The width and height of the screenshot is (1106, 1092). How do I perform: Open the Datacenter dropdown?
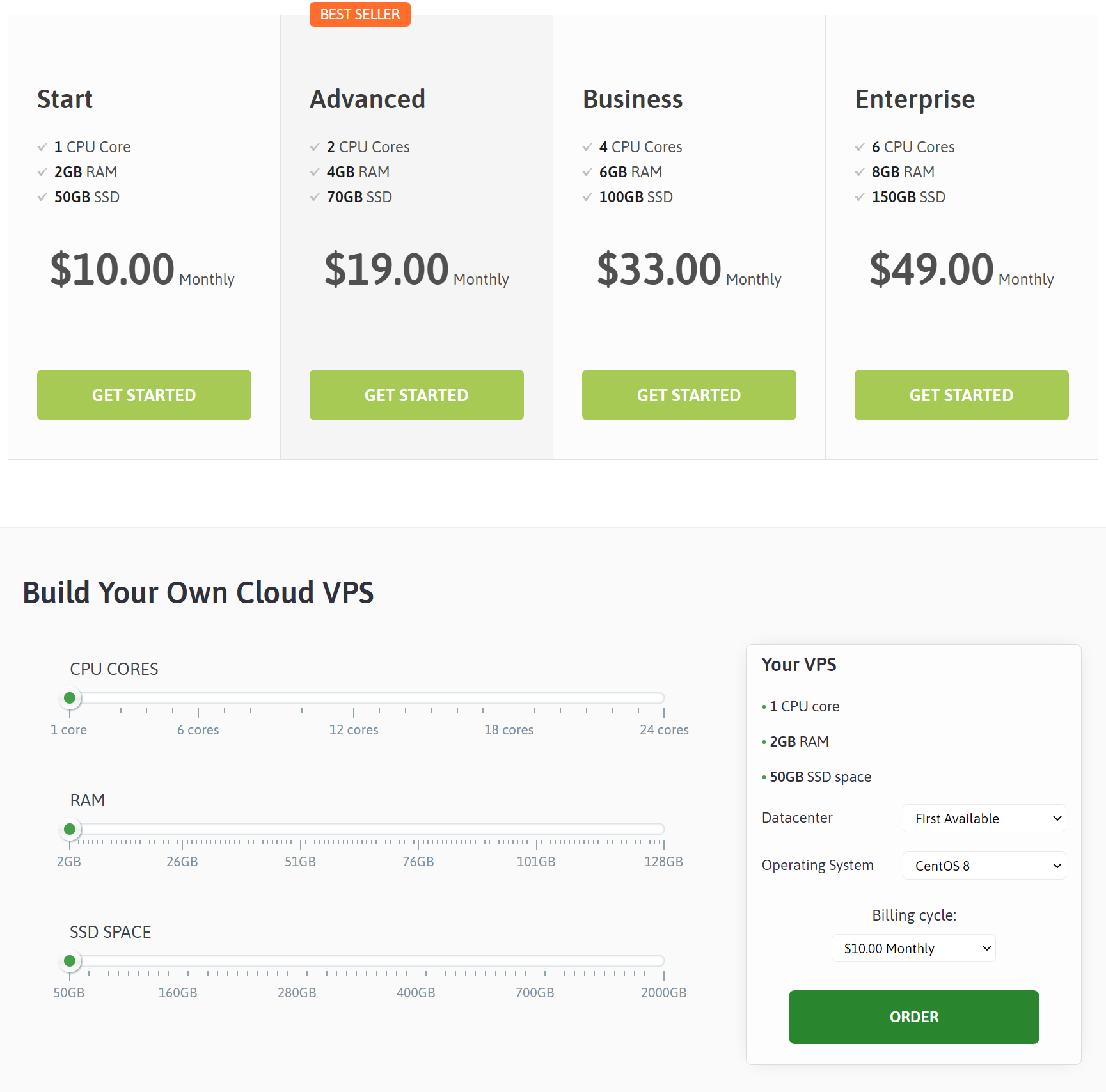pos(984,818)
